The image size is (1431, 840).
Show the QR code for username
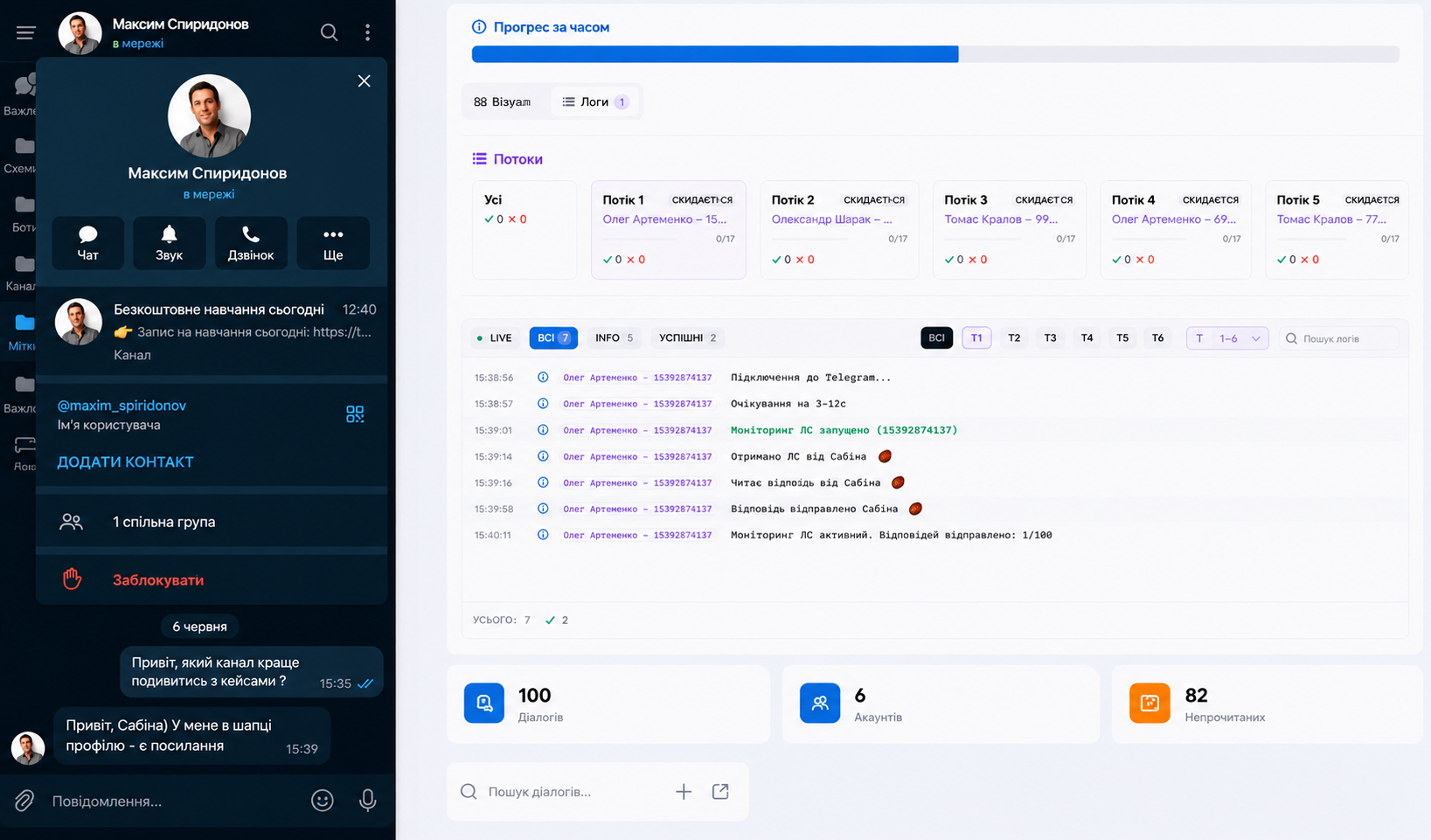pos(355,414)
